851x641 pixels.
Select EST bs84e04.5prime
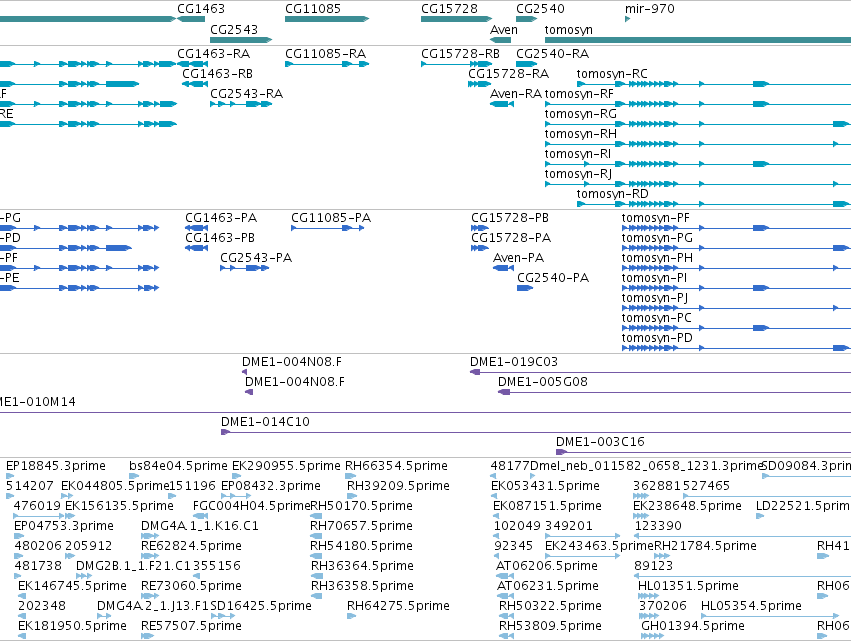click(x=179, y=466)
